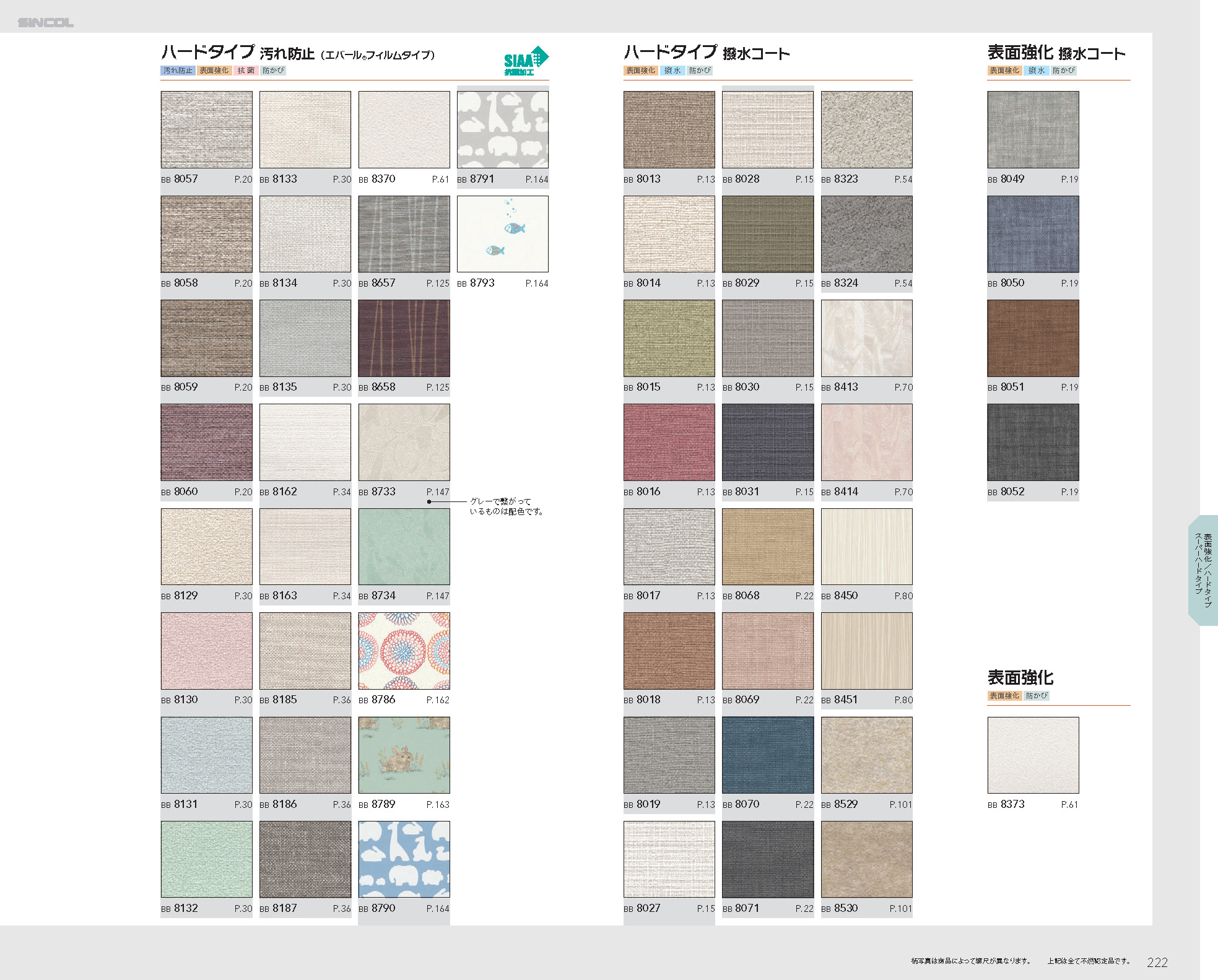Select the BB 8016 red textile swatch

click(x=669, y=442)
